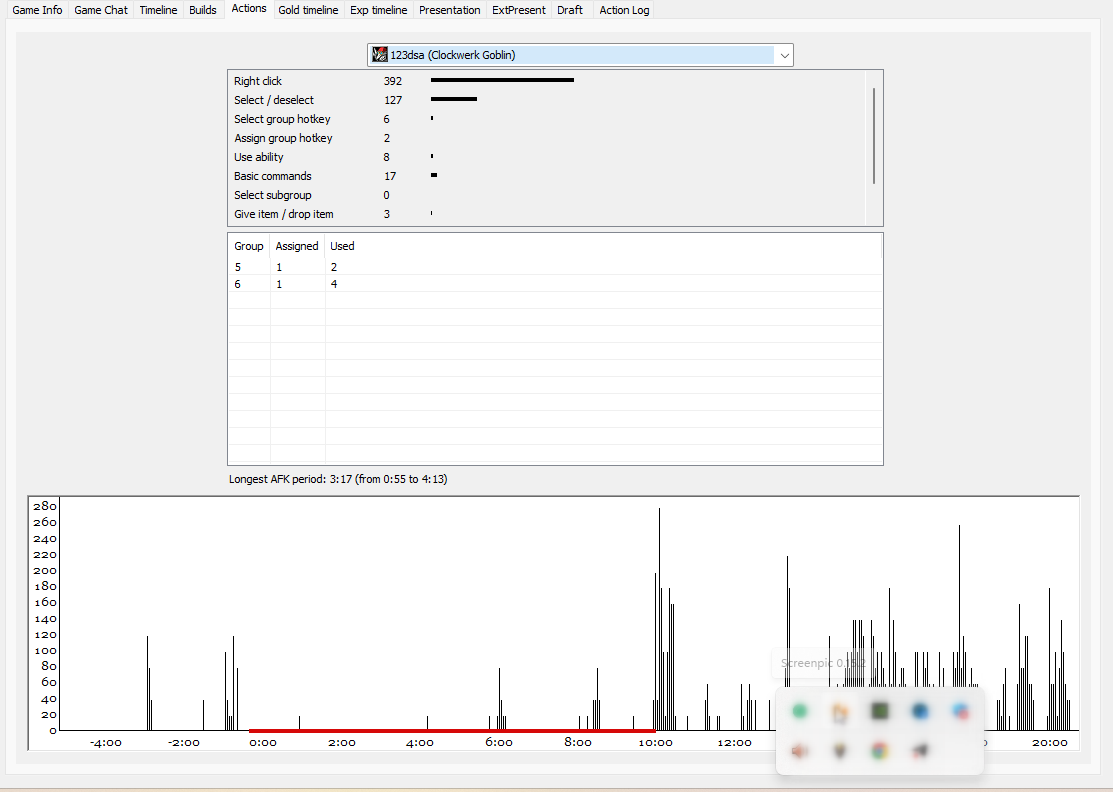Click the green circle tray icon

[x=800, y=710]
